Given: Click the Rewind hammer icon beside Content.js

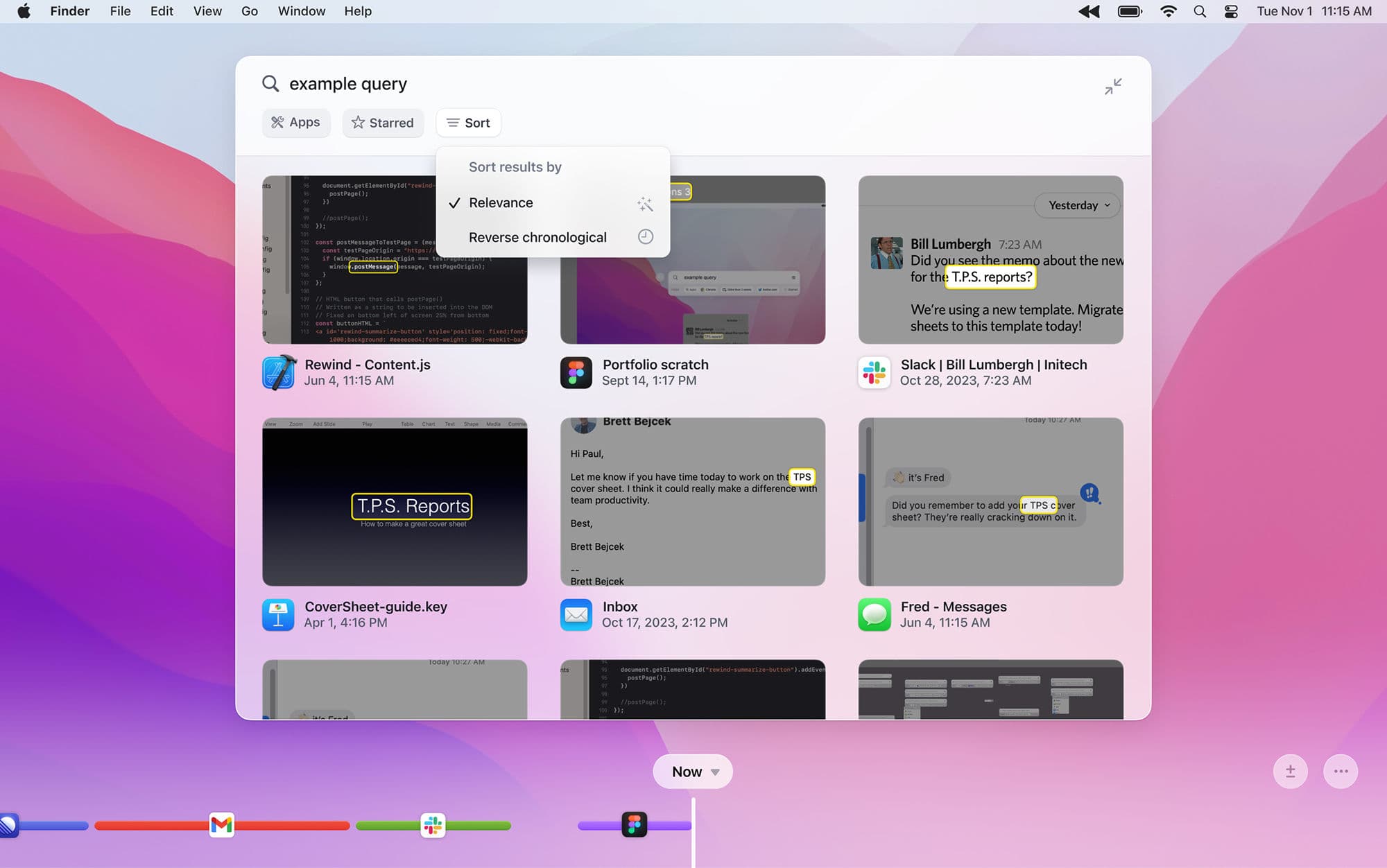Looking at the screenshot, I should click(x=279, y=372).
